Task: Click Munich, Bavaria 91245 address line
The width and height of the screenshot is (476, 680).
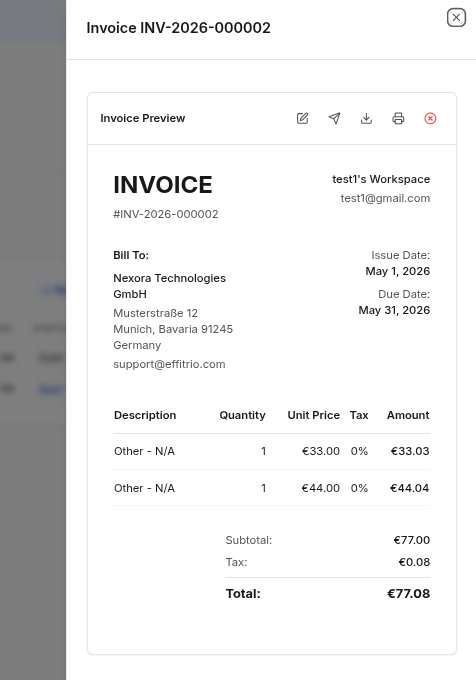Action: 173,329
